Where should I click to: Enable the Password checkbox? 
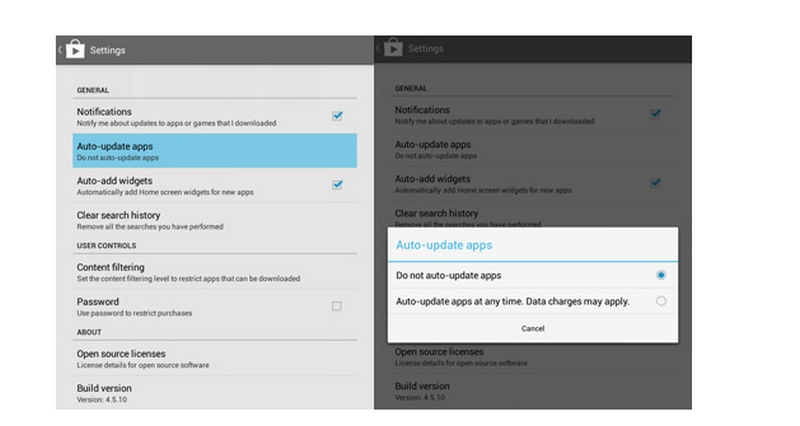[x=337, y=306]
